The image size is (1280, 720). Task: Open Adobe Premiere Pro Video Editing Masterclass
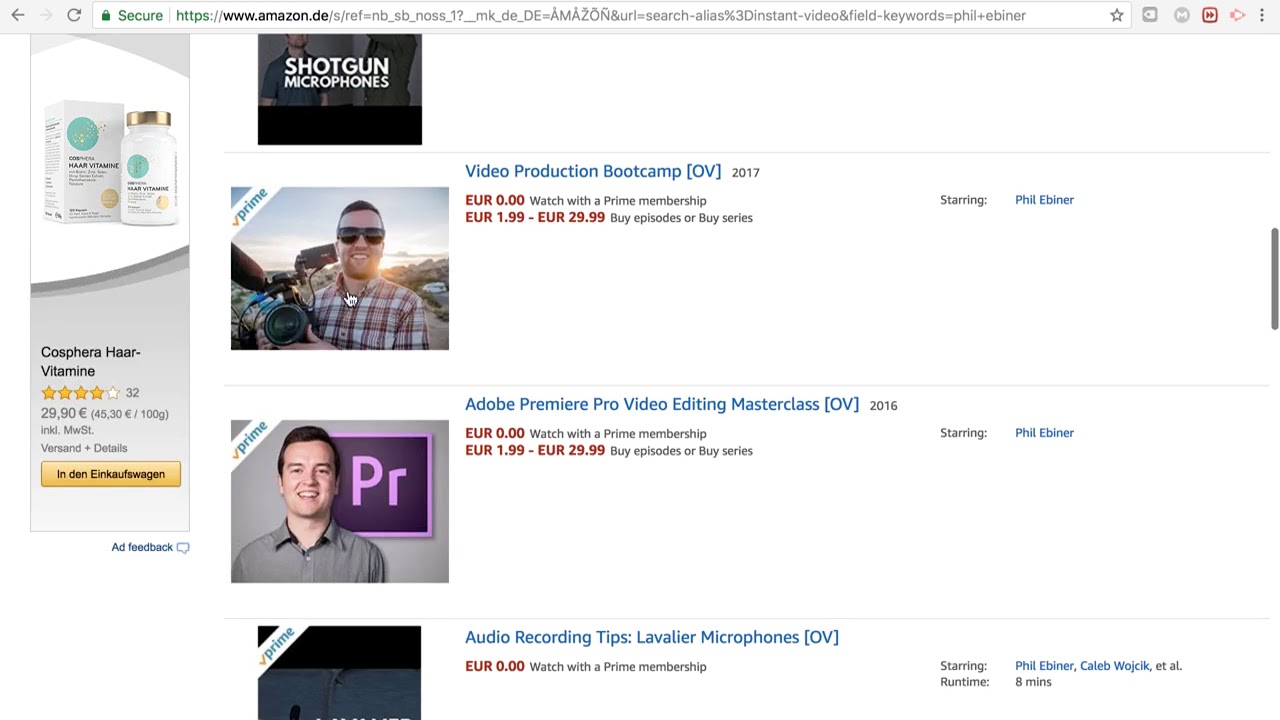(x=662, y=404)
